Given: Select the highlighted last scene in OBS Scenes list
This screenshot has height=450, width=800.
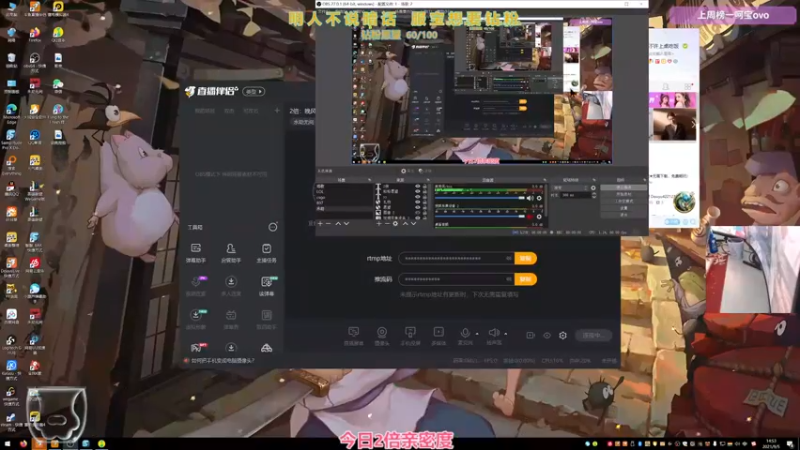Looking at the screenshot, I should [344, 209].
